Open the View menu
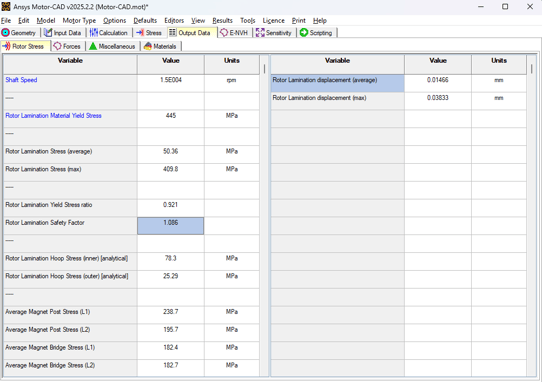Image resolution: width=542 pixels, height=382 pixels. [198, 21]
